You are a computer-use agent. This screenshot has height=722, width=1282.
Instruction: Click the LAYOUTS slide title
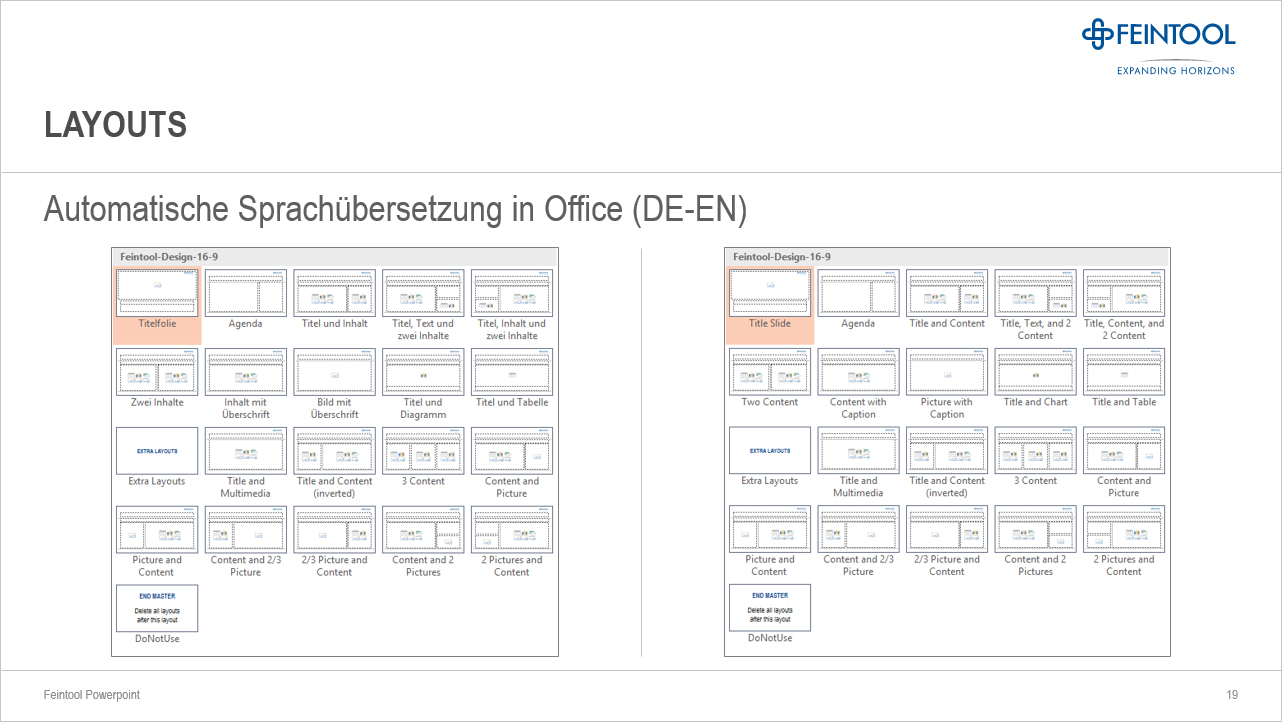[116, 125]
